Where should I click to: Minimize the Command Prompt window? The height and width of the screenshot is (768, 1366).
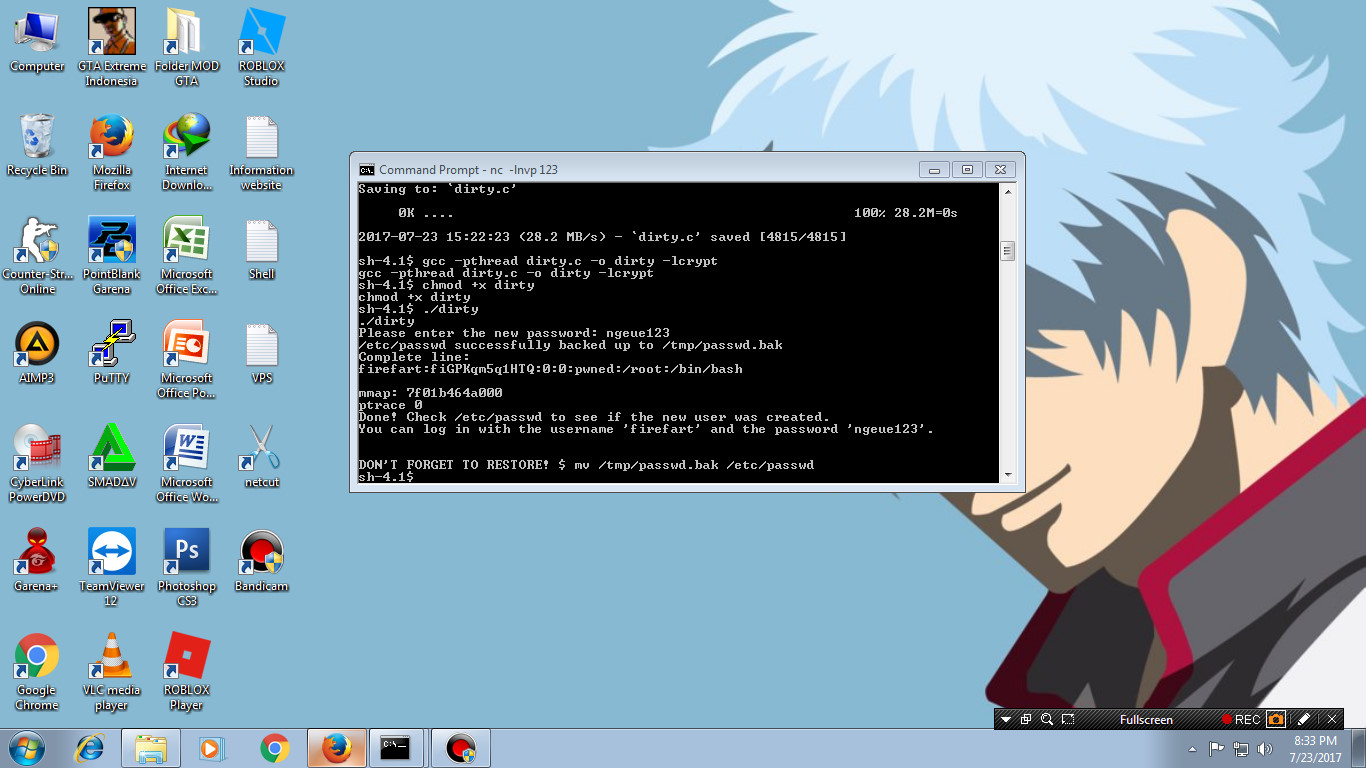(934, 170)
